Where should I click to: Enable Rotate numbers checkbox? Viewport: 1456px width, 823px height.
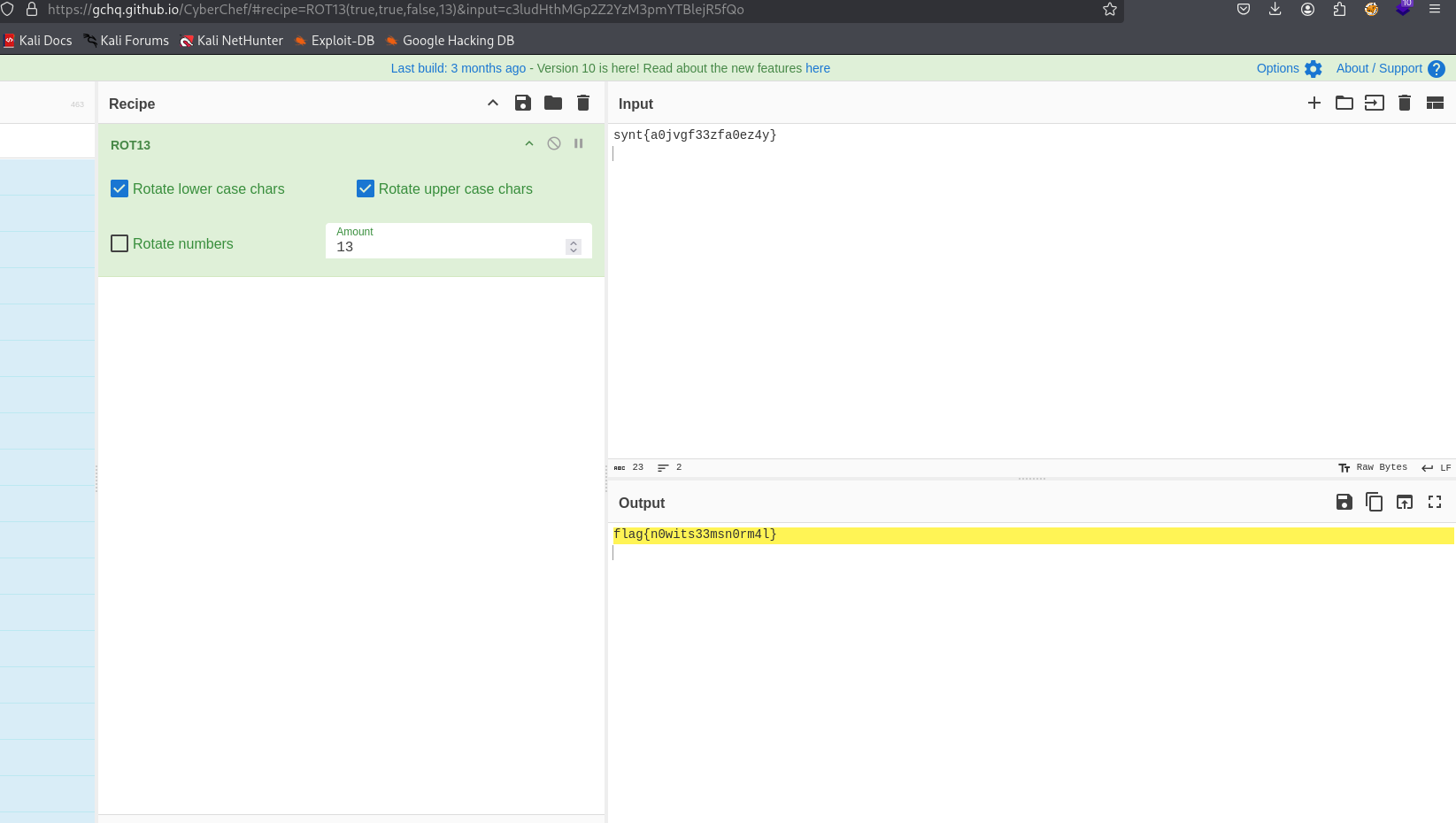(x=119, y=243)
